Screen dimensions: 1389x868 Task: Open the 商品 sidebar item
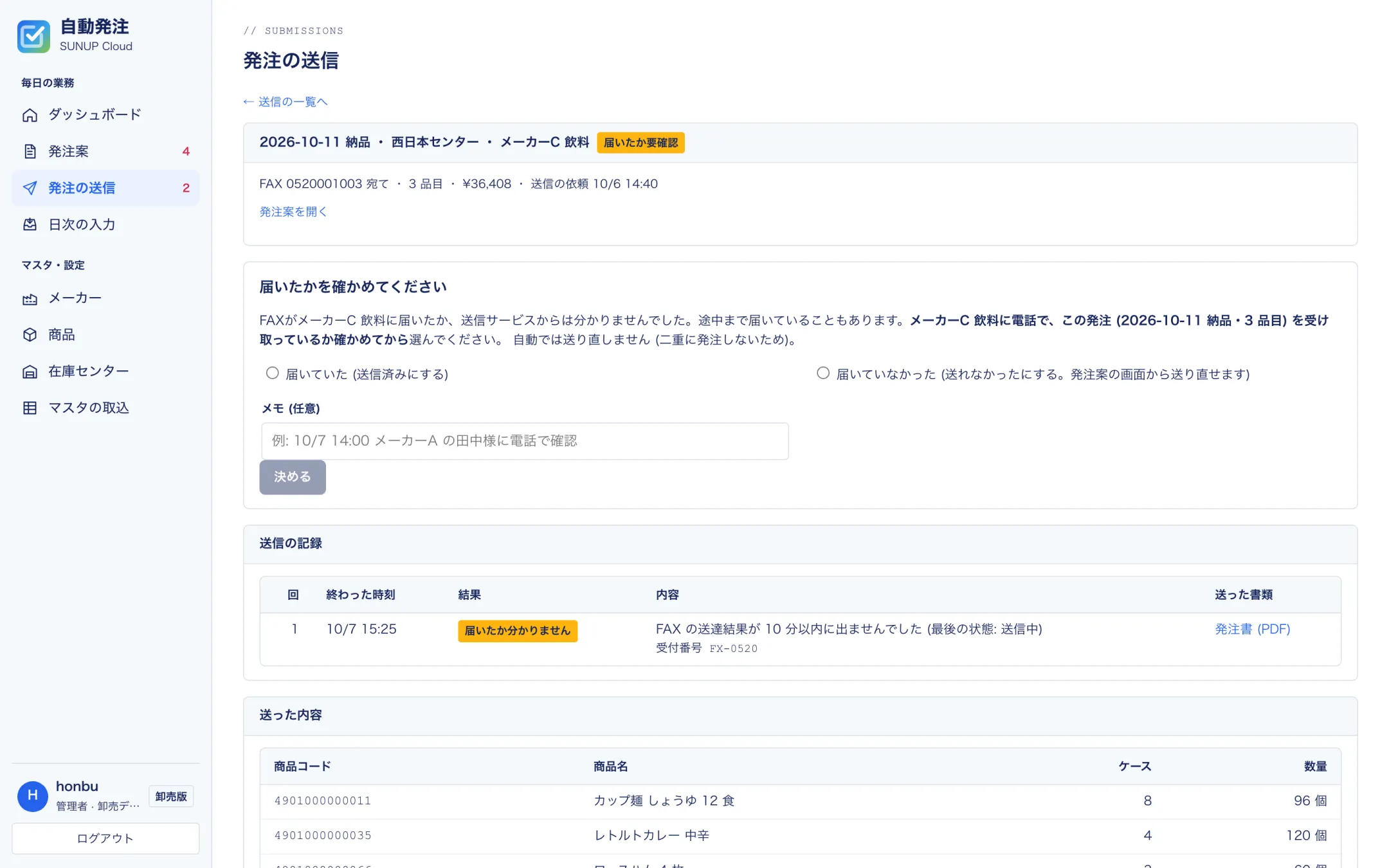(105, 335)
